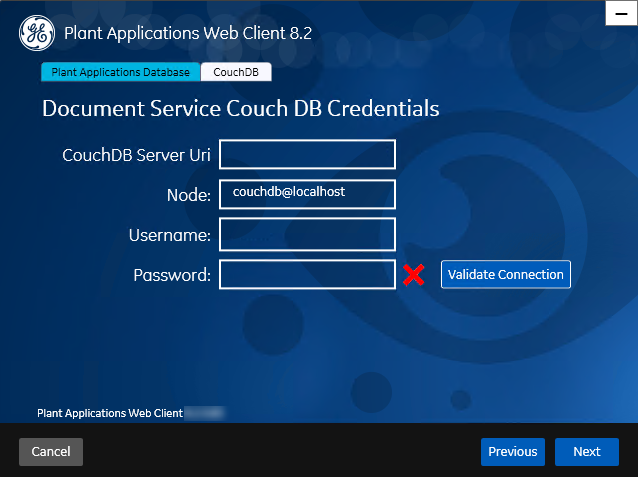Switch to Plant Applications Database tab
638x477 pixels.
(x=120, y=72)
